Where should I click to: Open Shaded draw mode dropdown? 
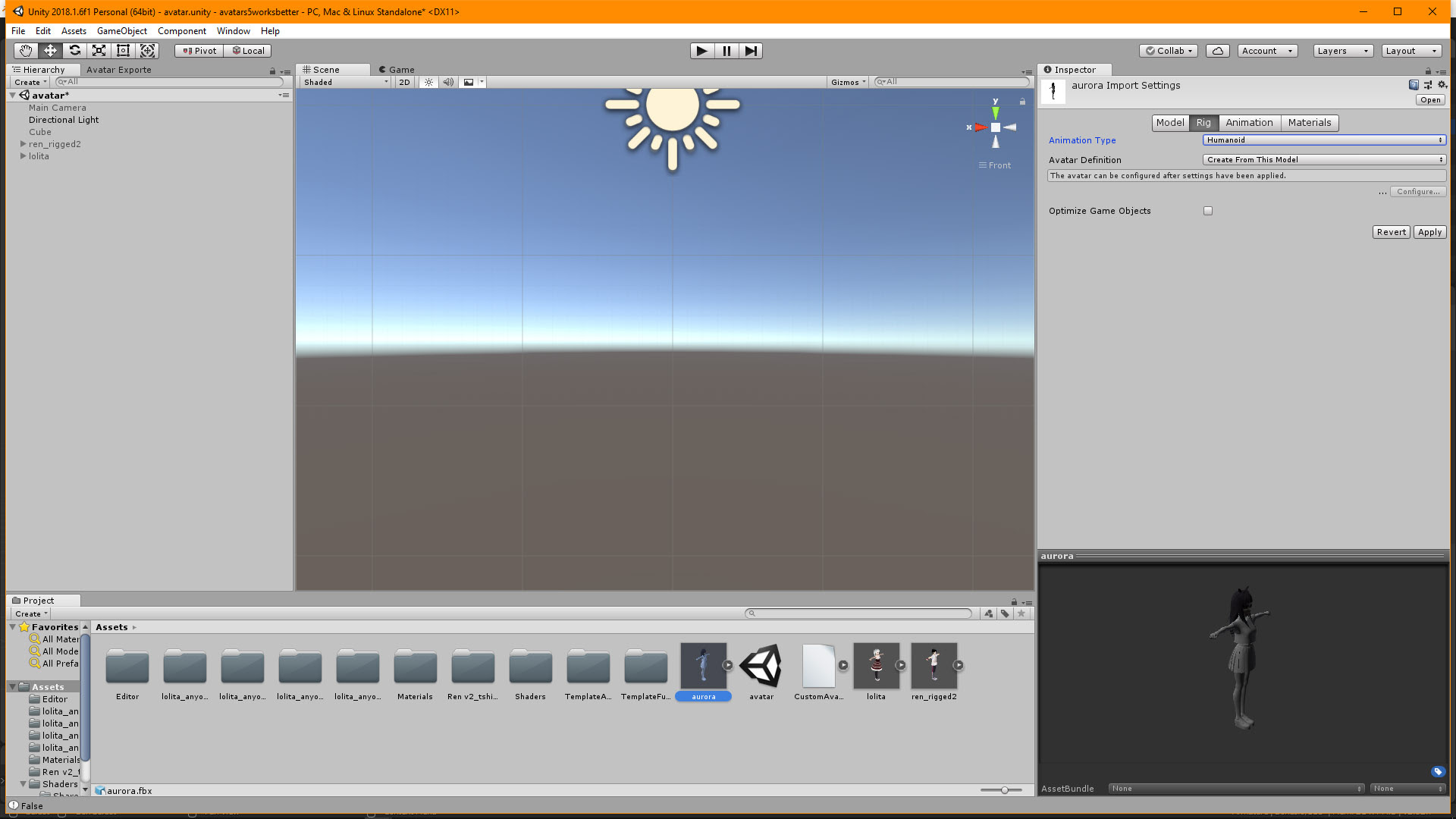pos(346,82)
